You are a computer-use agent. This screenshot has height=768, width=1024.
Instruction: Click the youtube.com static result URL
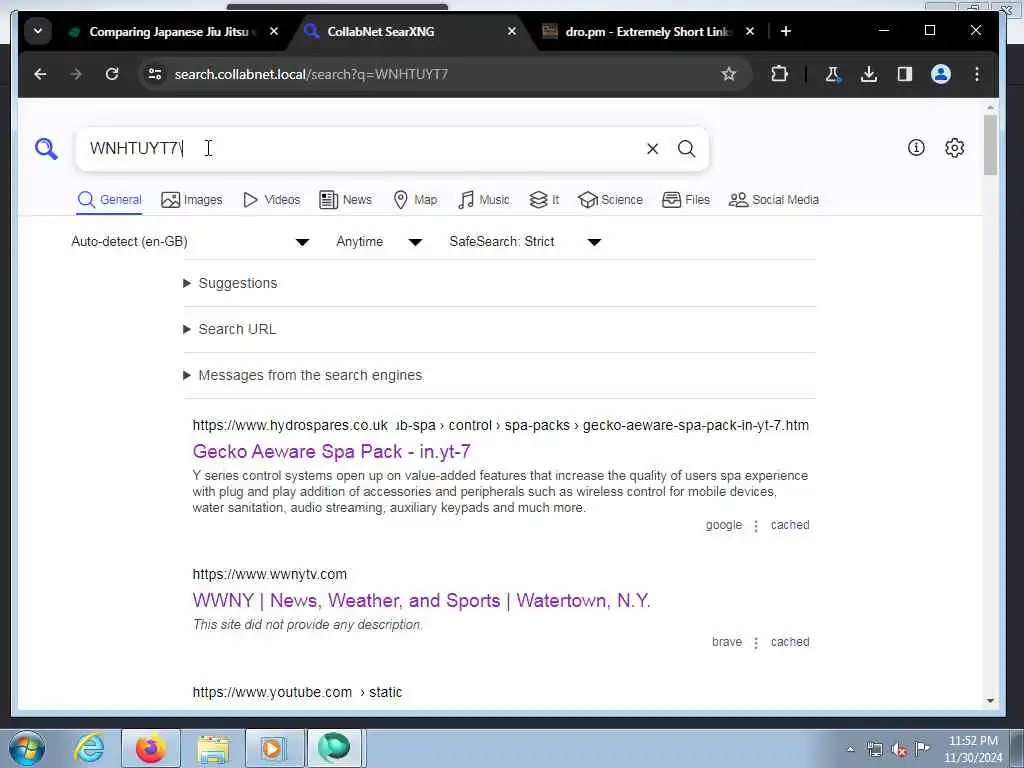[297, 692]
